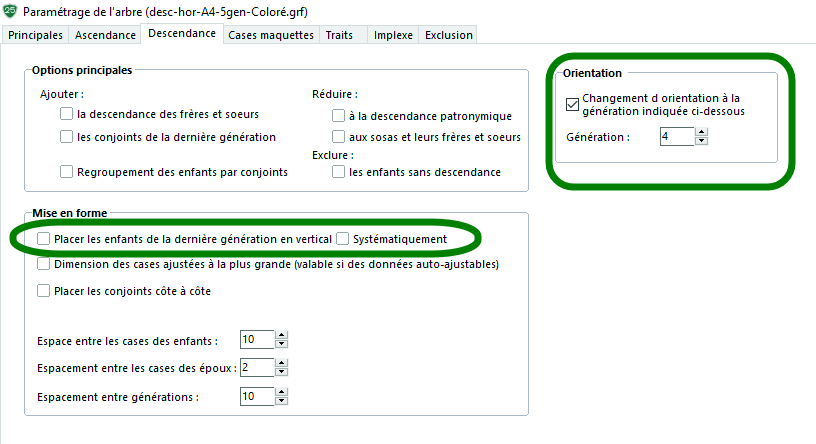Viewport: 816px width, 444px height.
Task: Check Placer les conjoints côte à côte
Action: (43, 290)
